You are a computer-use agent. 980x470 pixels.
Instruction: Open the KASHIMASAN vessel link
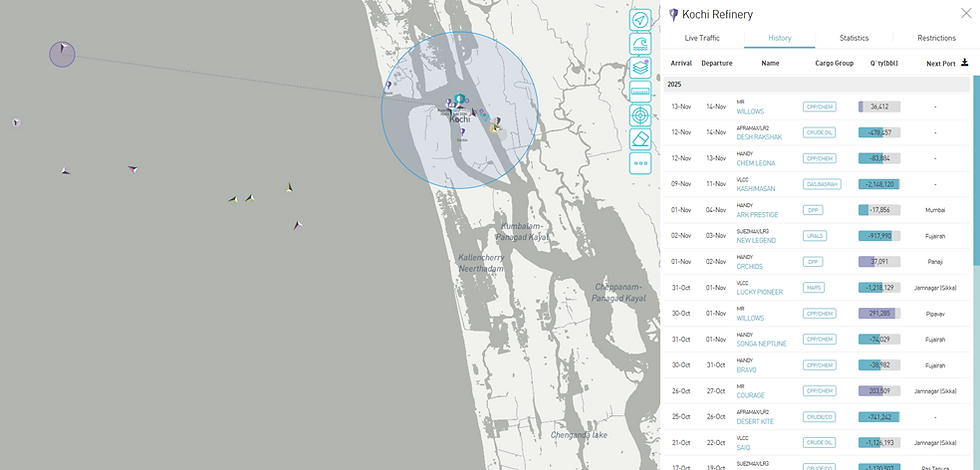[x=756, y=189]
